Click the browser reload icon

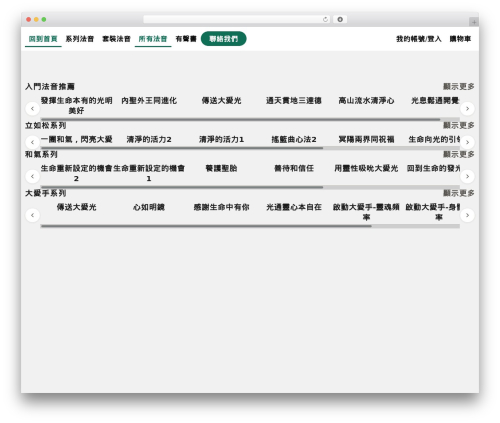coord(325,20)
